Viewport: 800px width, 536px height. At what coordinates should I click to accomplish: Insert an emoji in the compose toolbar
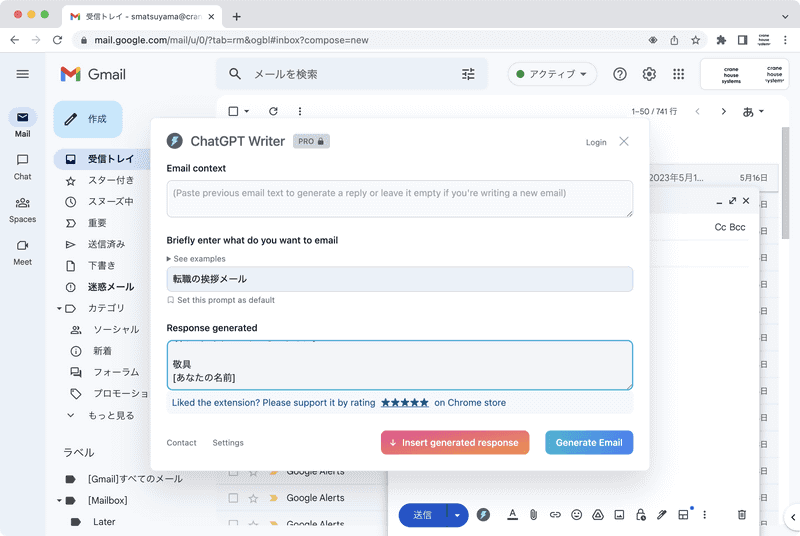click(x=576, y=515)
